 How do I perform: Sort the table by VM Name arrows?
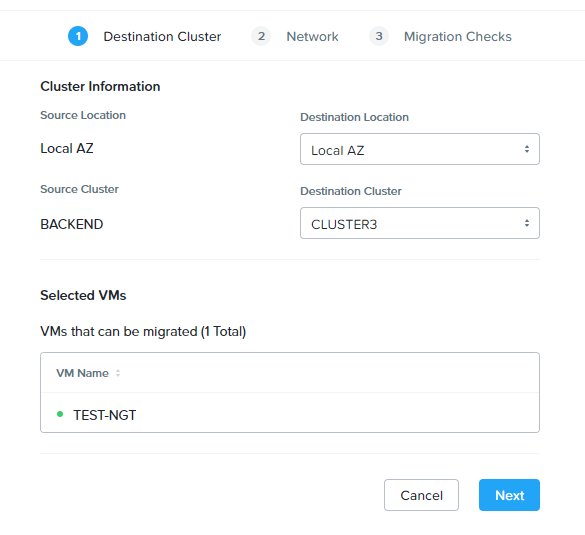tap(118, 373)
